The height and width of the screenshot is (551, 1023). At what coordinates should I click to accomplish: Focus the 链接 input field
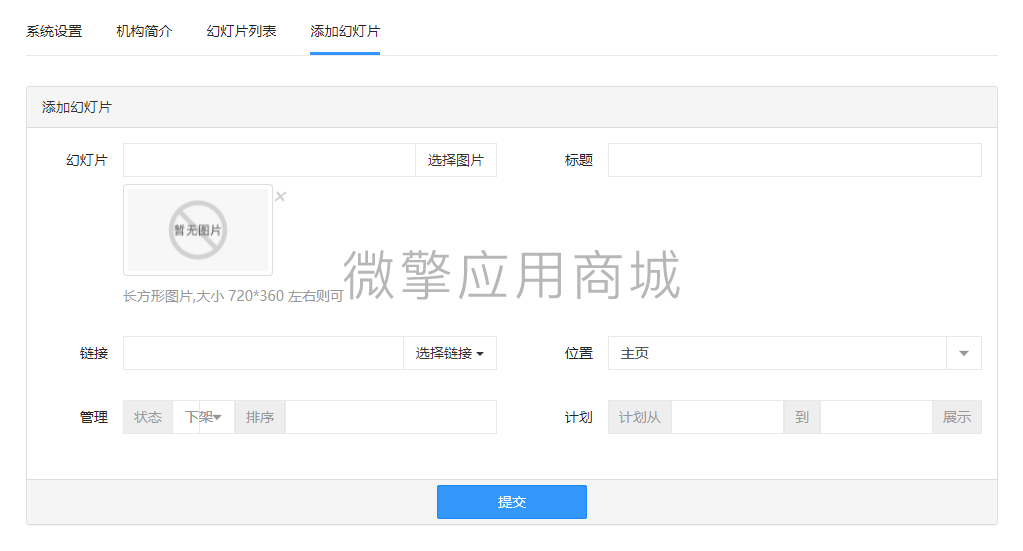coord(264,353)
